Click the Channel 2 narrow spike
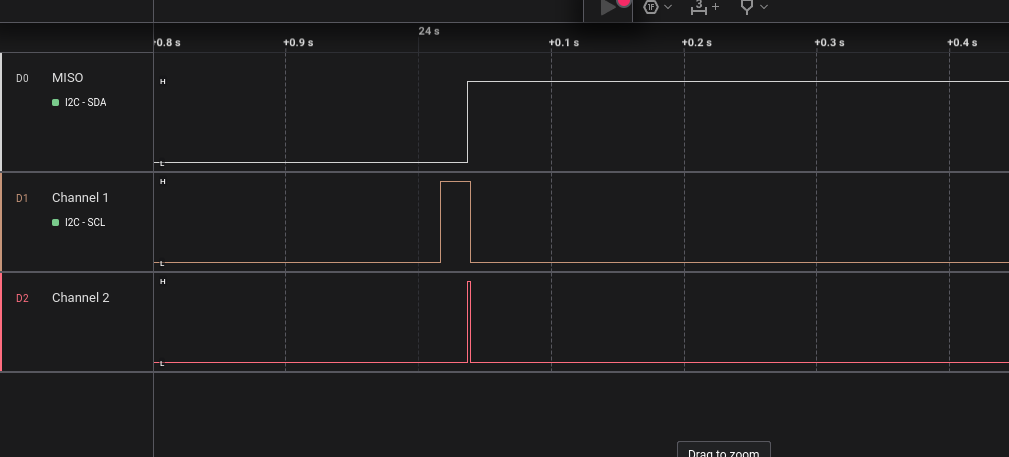Viewport: 1009px width, 457px height. pos(469,322)
